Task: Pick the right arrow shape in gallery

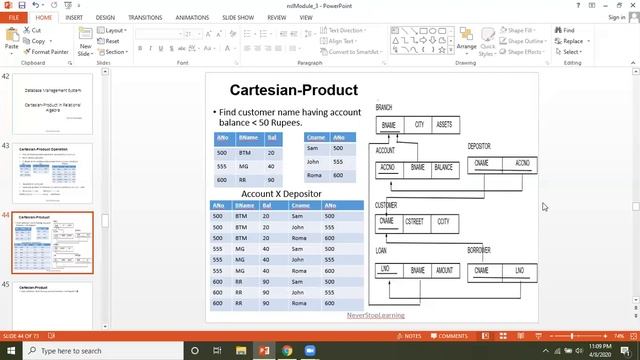Action: pos(424,40)
